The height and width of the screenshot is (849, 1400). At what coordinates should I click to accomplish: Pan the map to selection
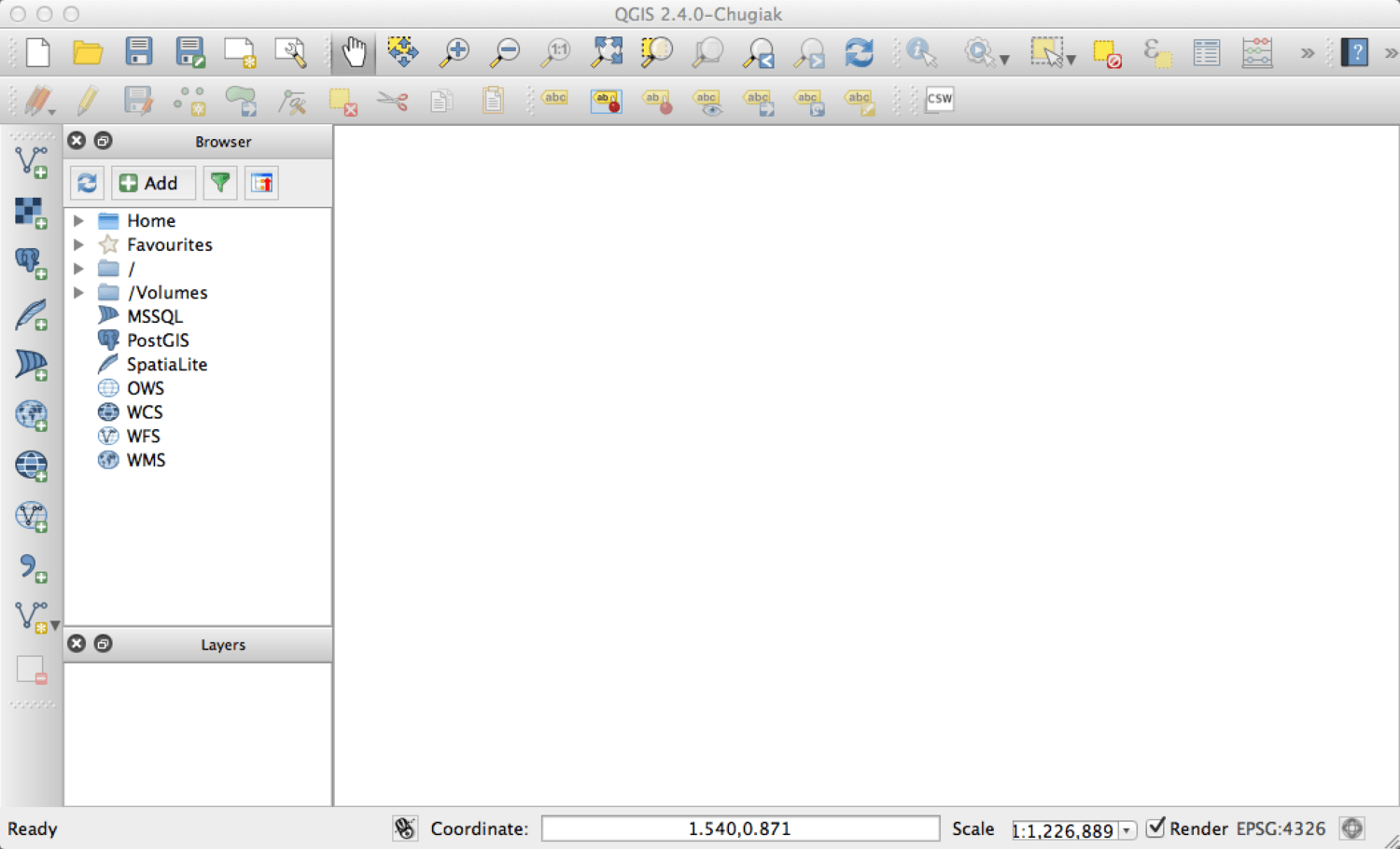coord(403,52)
